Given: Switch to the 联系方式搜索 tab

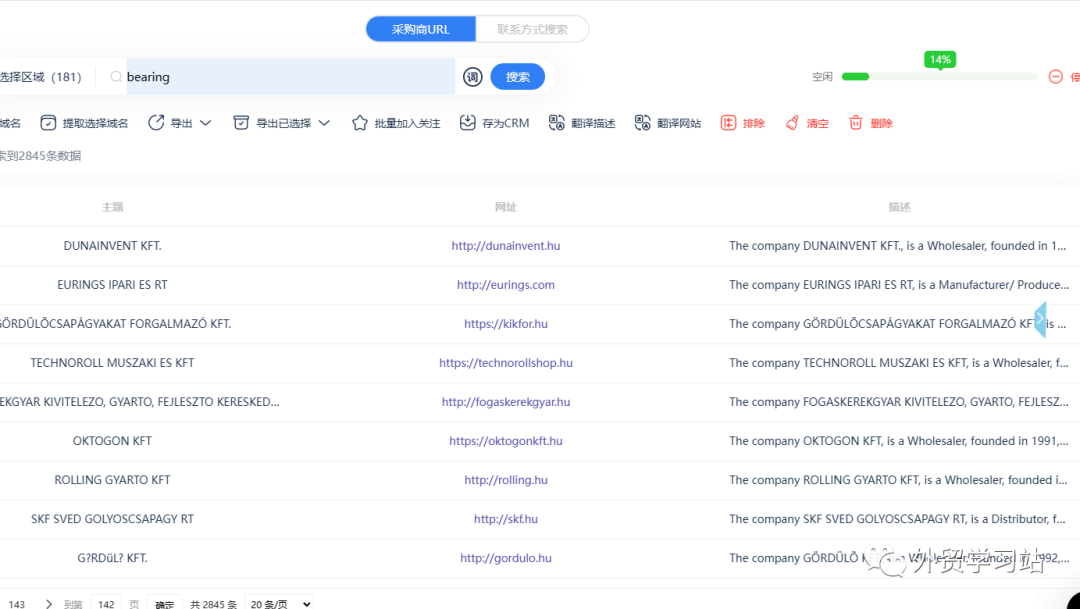Looking at the screenshot, I should pyautogui.click(x=532, y=30).
